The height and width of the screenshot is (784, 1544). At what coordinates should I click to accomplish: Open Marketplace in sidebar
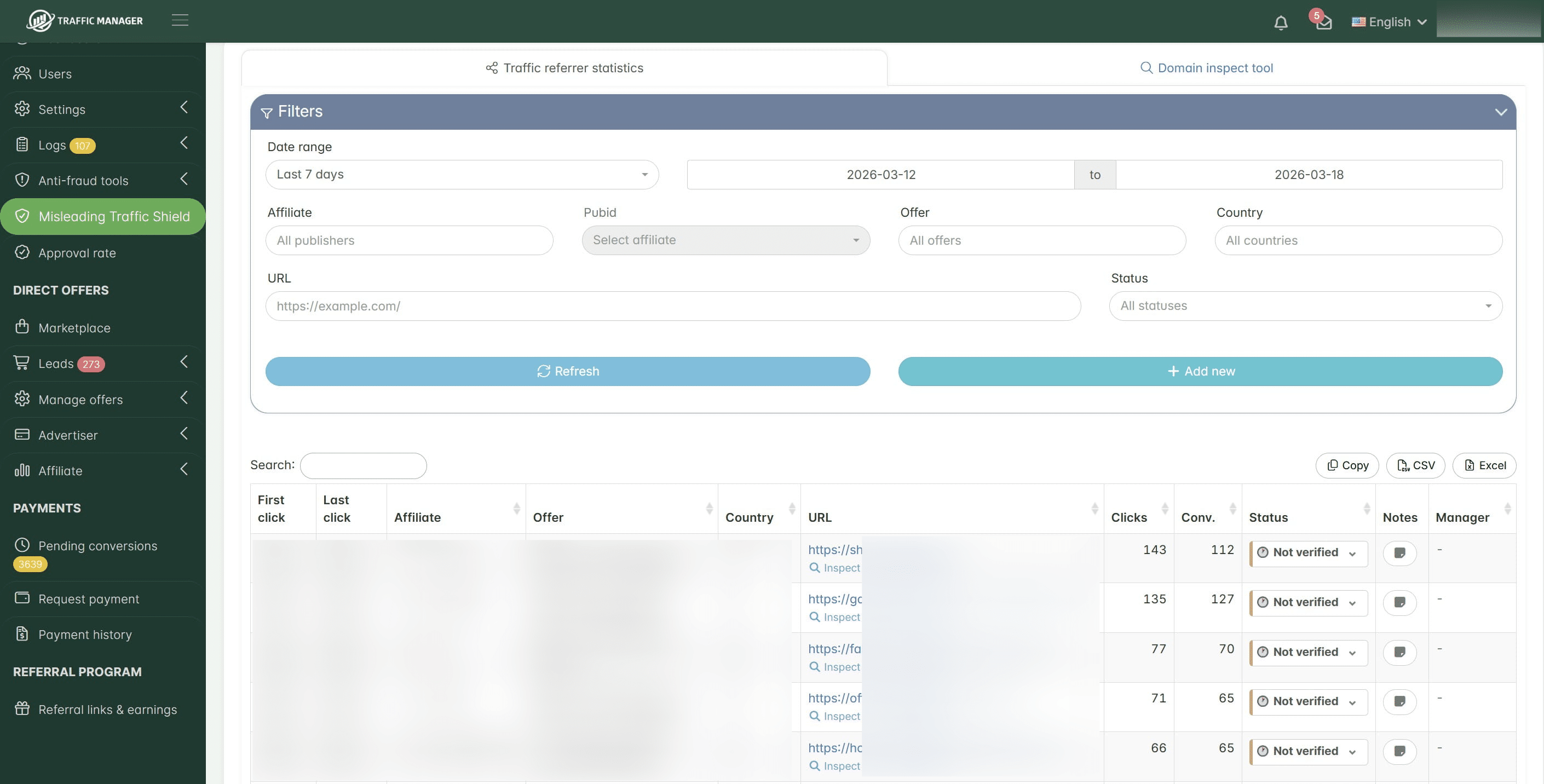102,328
